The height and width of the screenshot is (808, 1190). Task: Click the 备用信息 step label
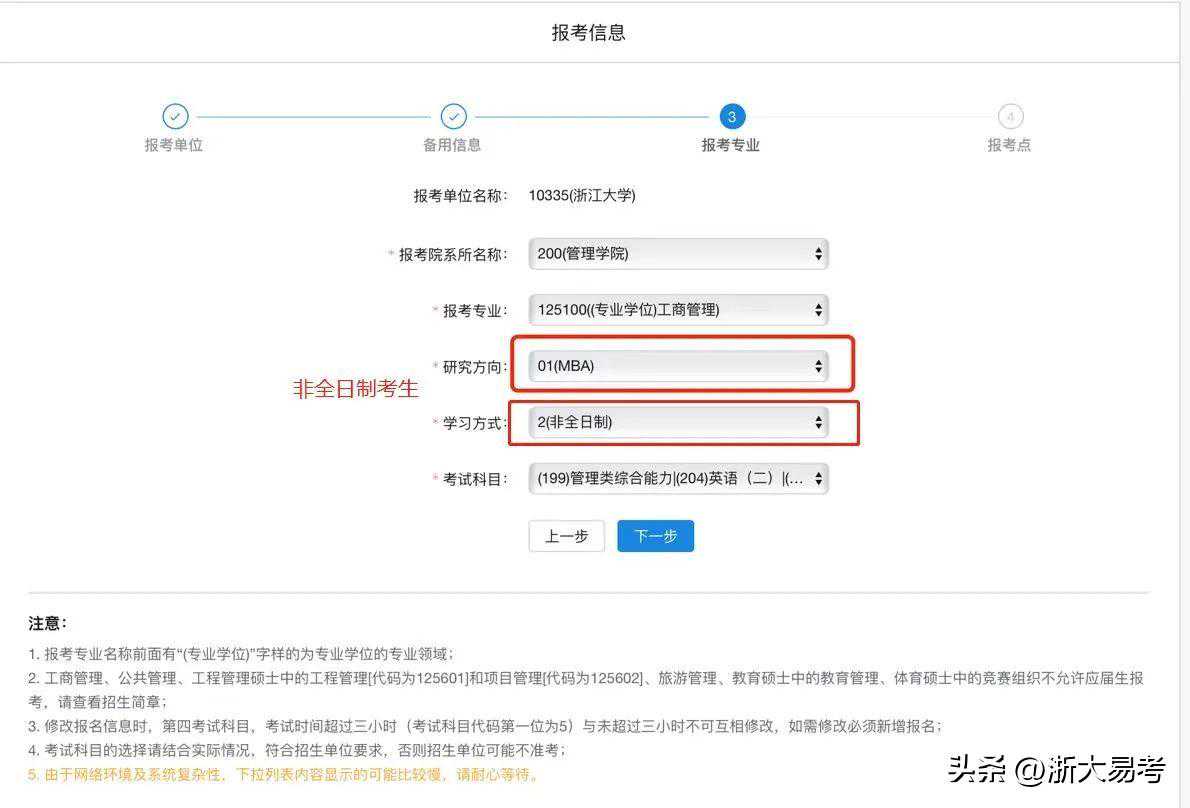[452, 145]
